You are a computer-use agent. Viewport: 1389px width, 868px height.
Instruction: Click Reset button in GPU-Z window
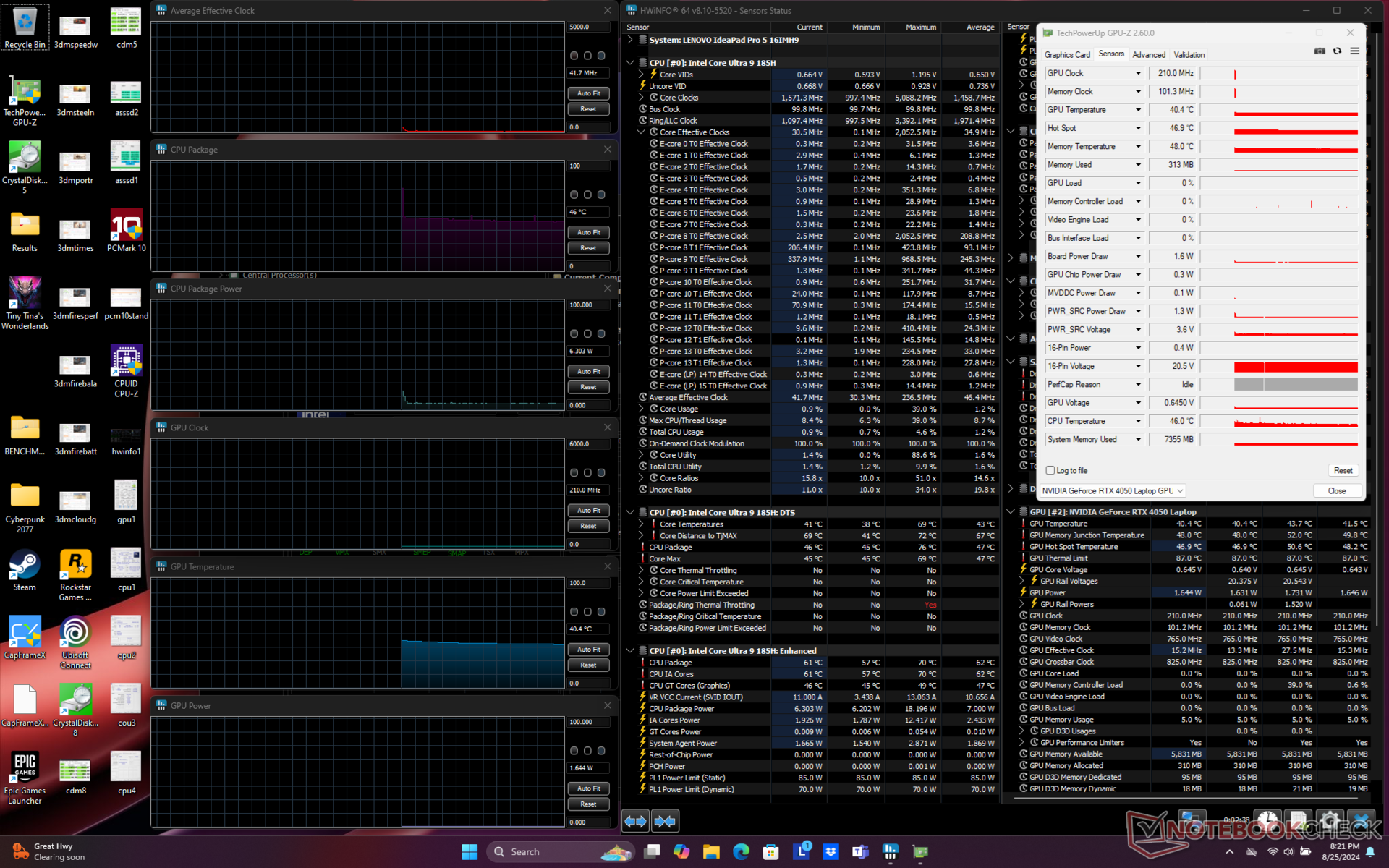pyautogui.click(x=1343, y=470)
